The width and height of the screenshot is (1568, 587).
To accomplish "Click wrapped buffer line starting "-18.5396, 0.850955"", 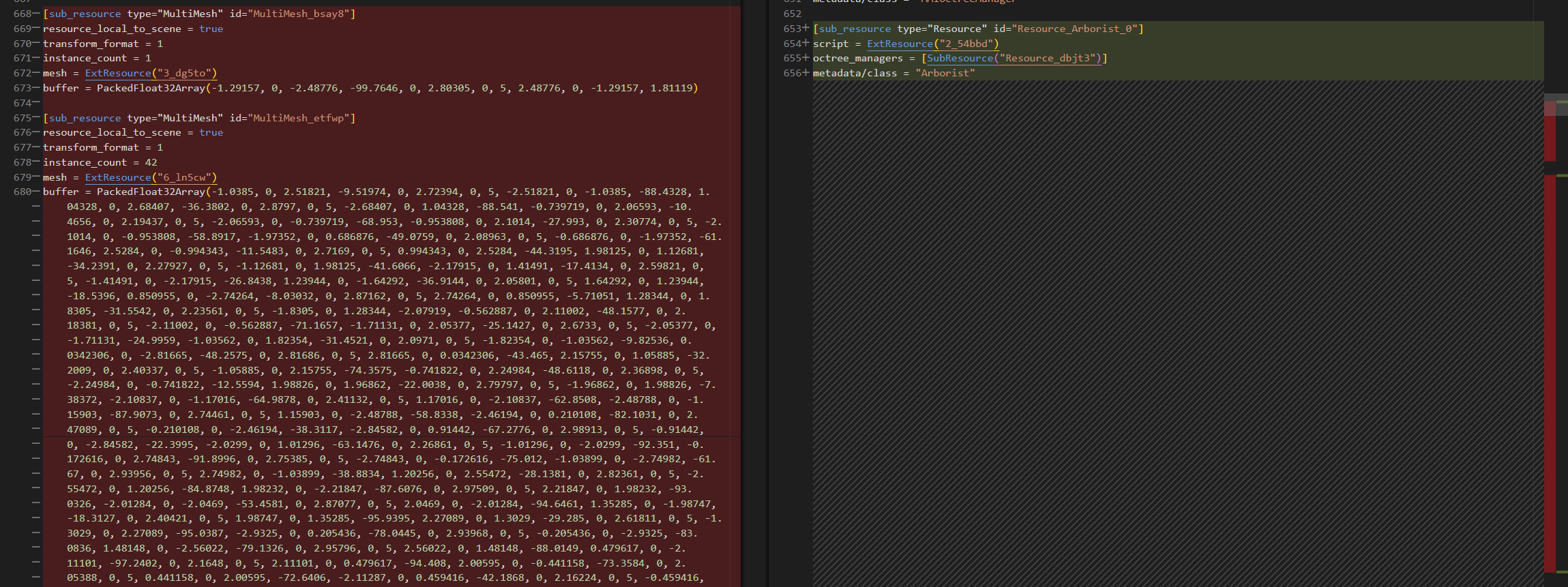I will (x=388, y=296).
